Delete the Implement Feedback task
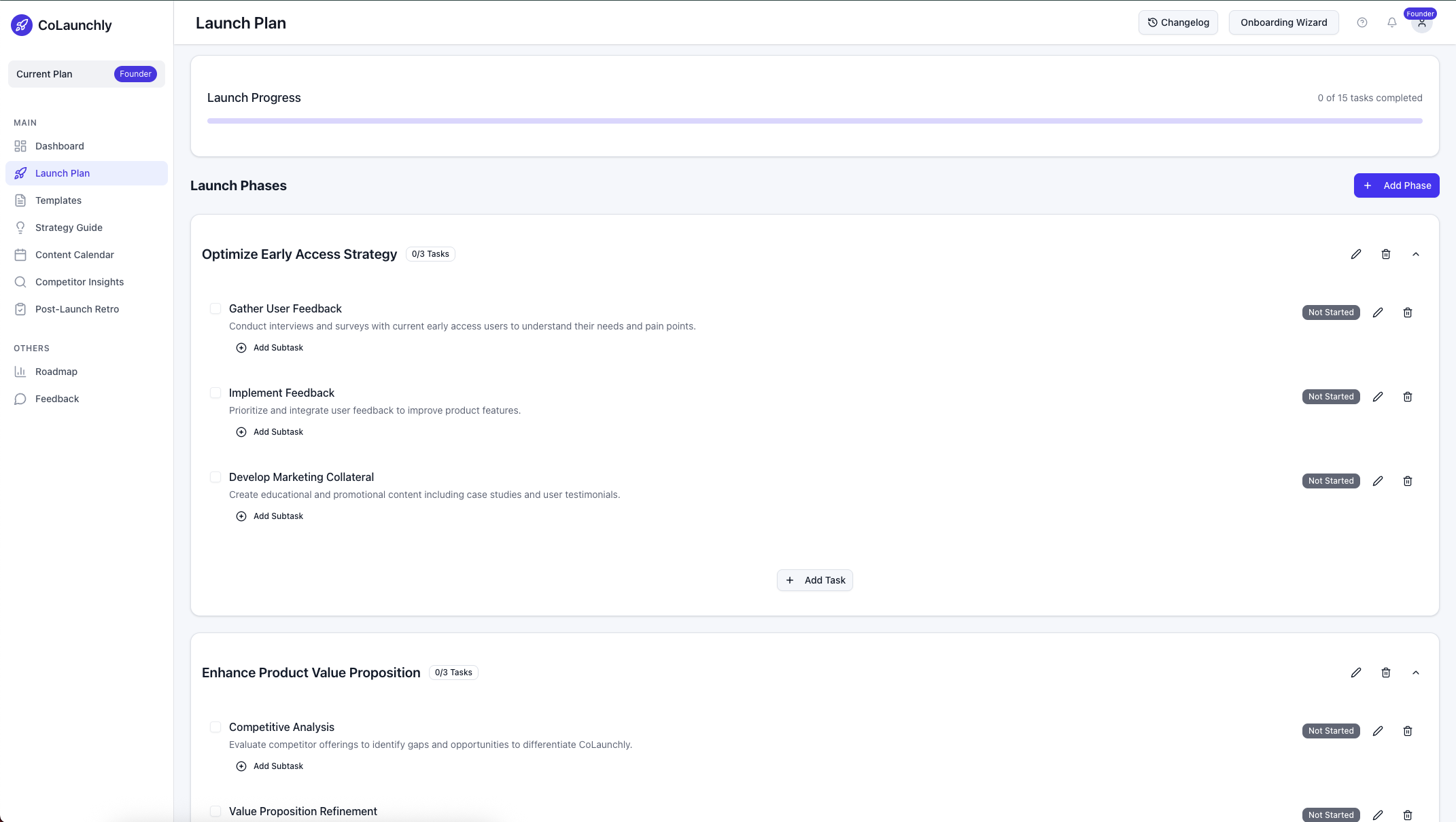 point(1407,397)
